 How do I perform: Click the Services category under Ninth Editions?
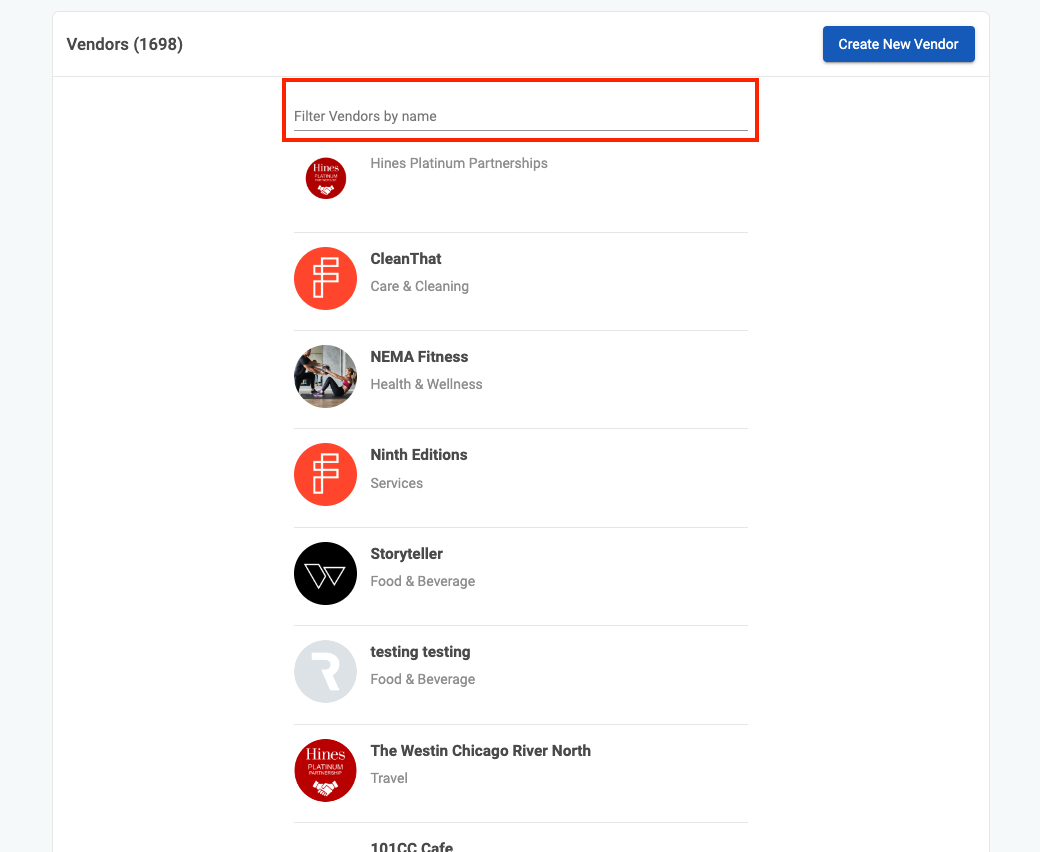click(396, 483)
